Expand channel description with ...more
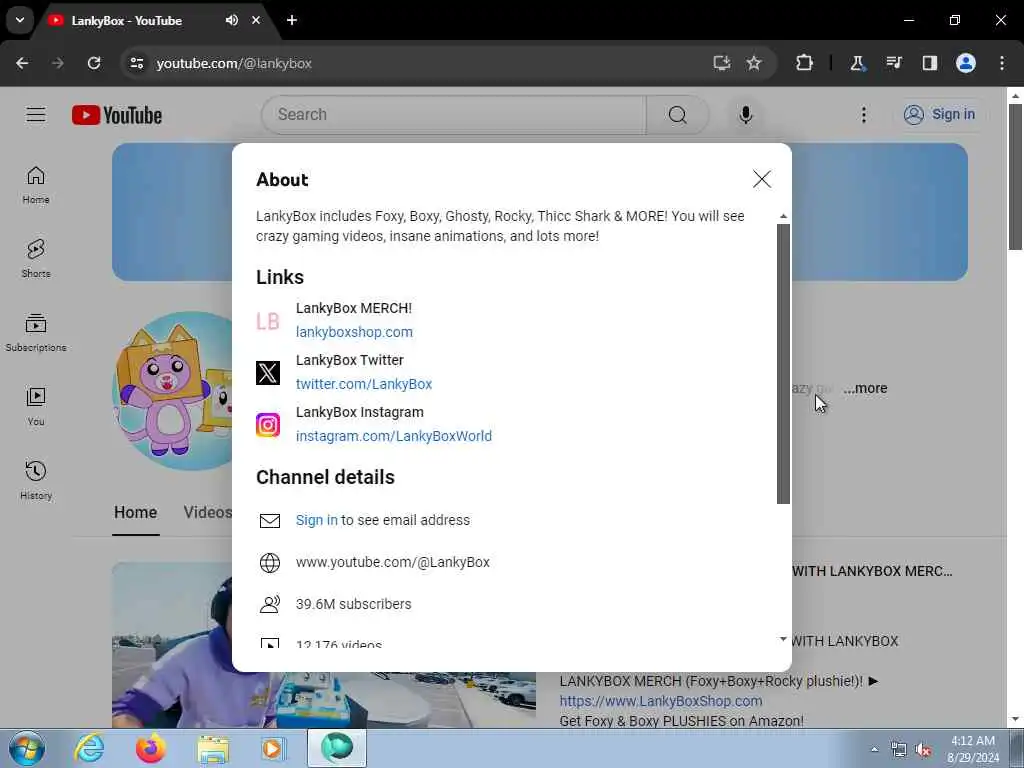Viewport: 1024px width, 768px height. (x=865, y=388)
